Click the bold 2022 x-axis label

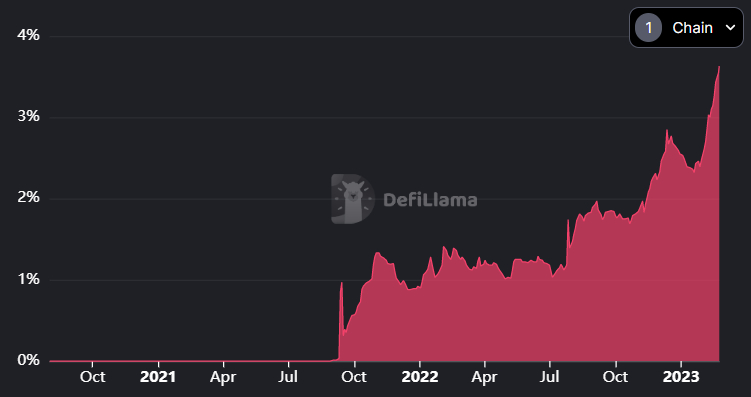point(420,377)
